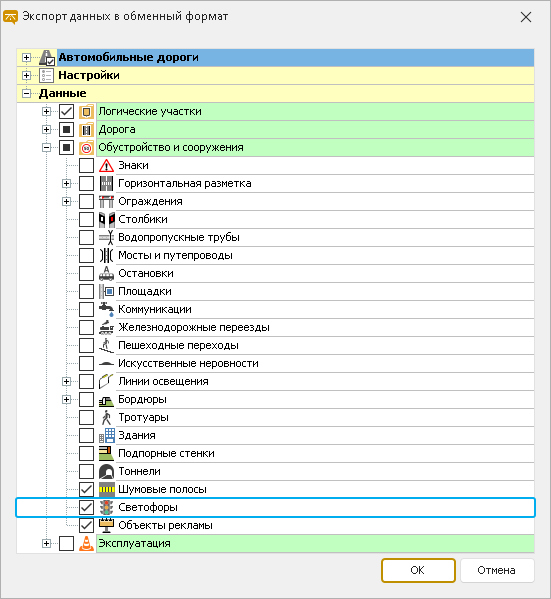
Task: Click the billboard icon for Объекты рекламы
Action: (x=106, y=525)
